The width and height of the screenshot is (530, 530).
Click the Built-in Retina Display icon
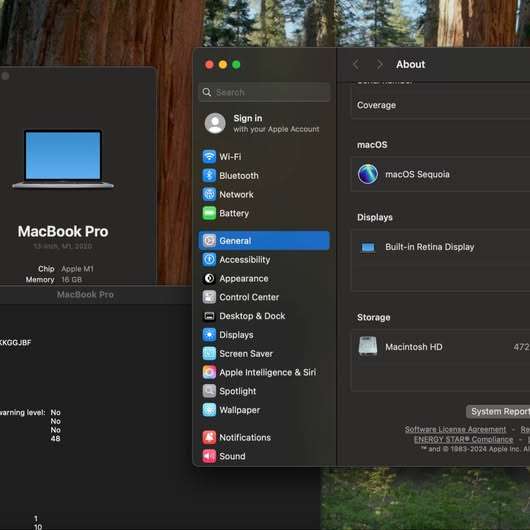(x=368, y=247)
